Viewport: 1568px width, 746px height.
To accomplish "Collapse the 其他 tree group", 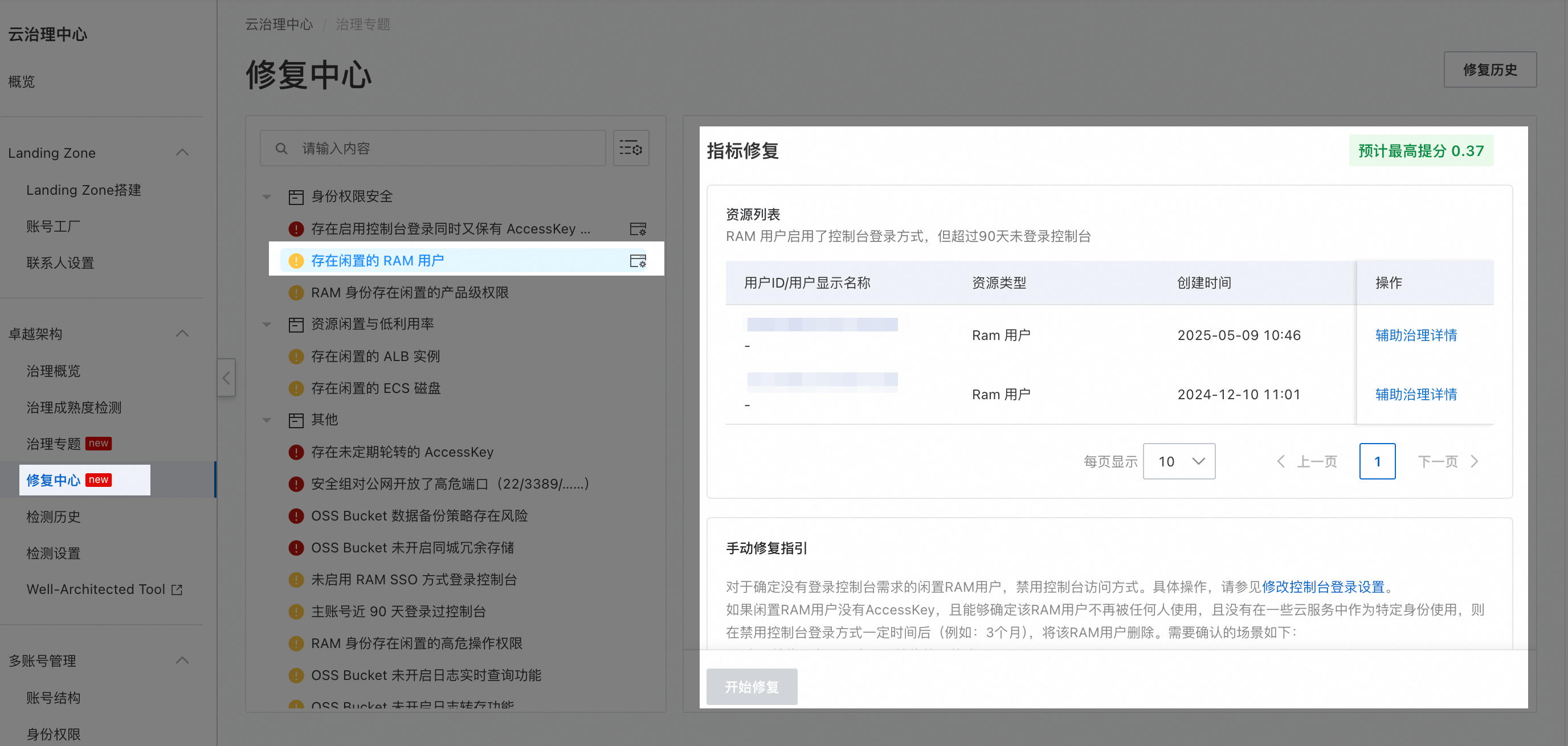I will click(x=267, y=420).
